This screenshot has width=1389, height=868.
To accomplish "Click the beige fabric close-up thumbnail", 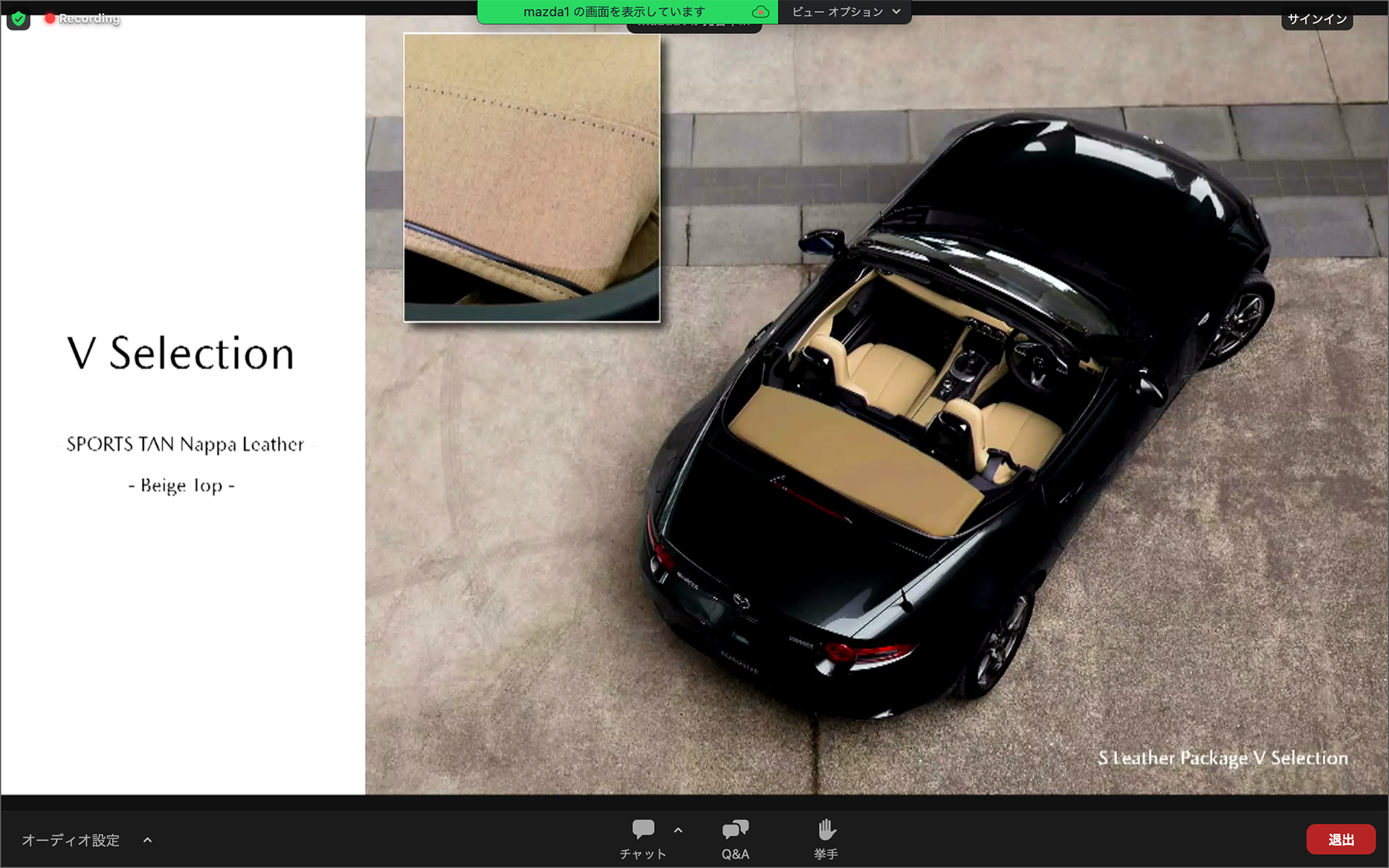I will point(532,177).
